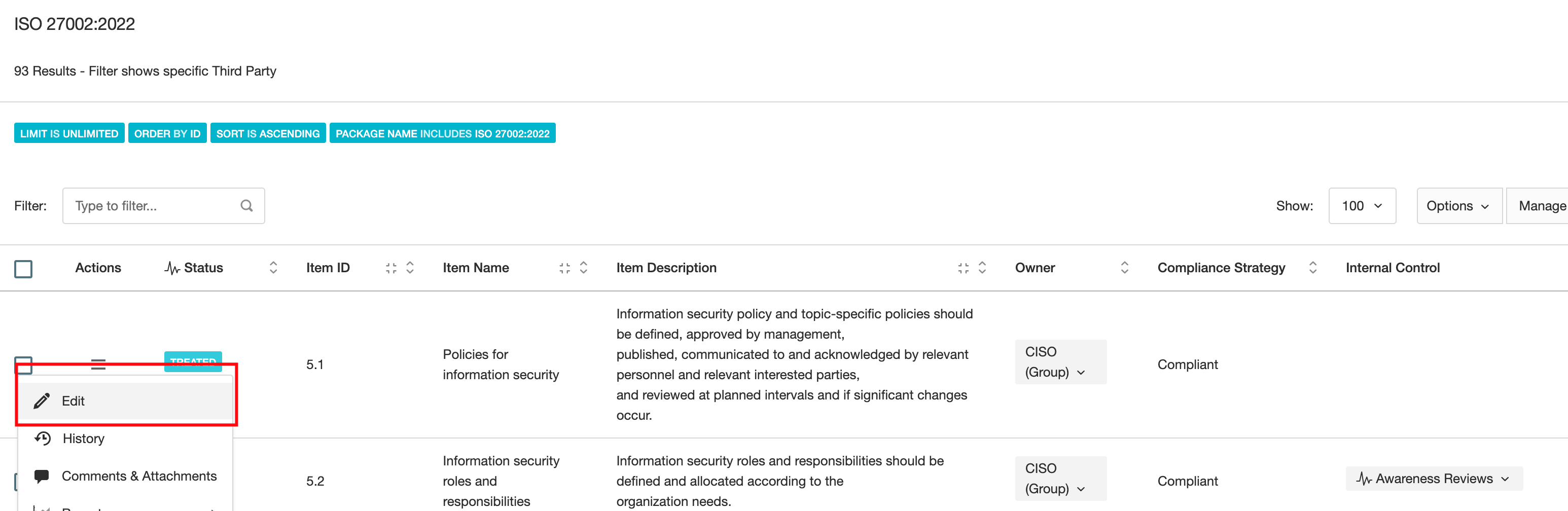
Task: Open the Options button
Action: [x=1458, y=206]
